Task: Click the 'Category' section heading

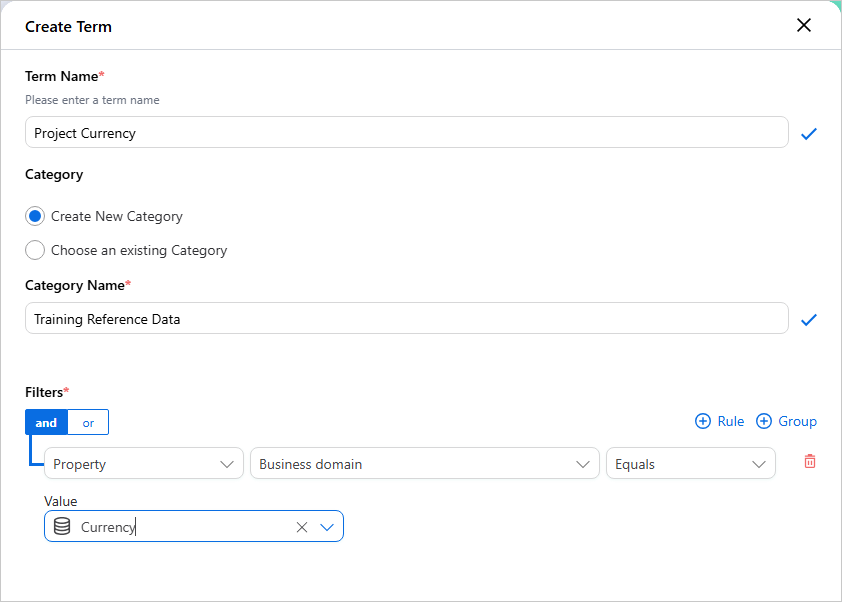Action: coord(54,175)
